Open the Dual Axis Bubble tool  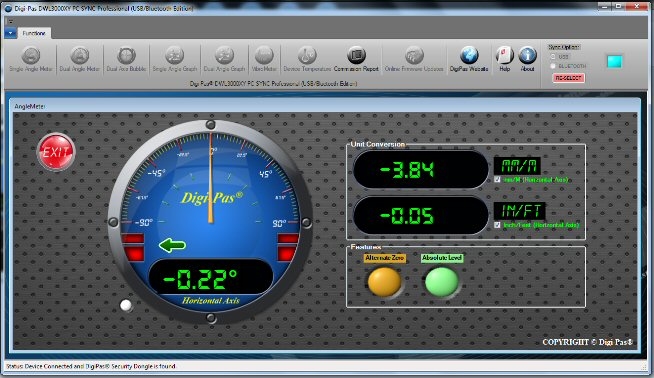pyautogui.click(x=126, y=60)
